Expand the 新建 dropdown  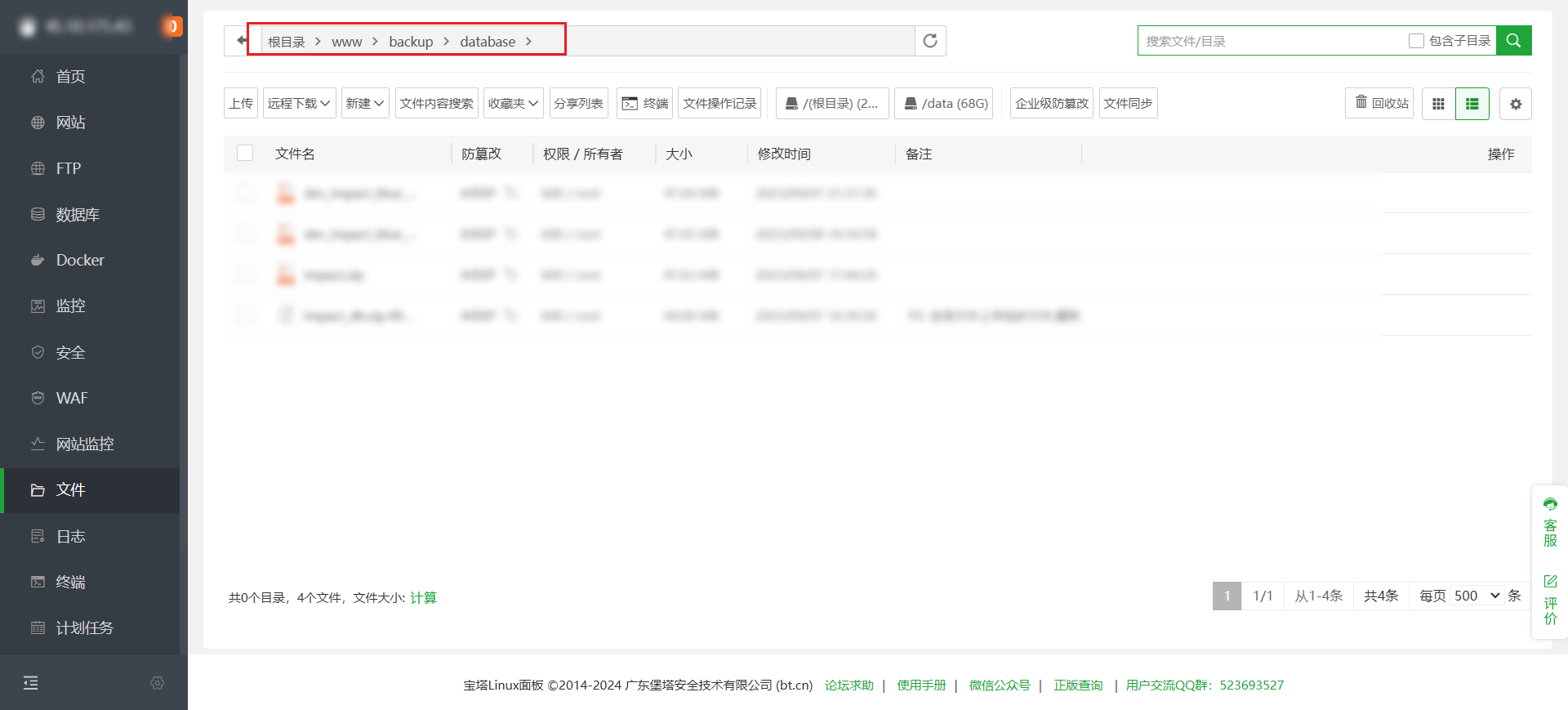click(x=364, y=104)
